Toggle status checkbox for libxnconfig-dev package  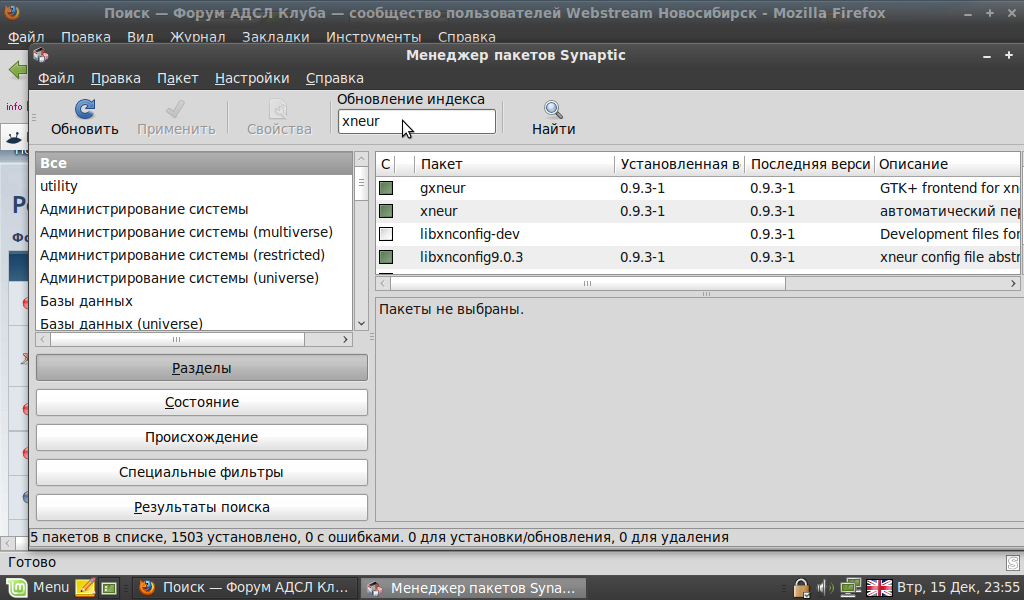[x=386, y=234]
